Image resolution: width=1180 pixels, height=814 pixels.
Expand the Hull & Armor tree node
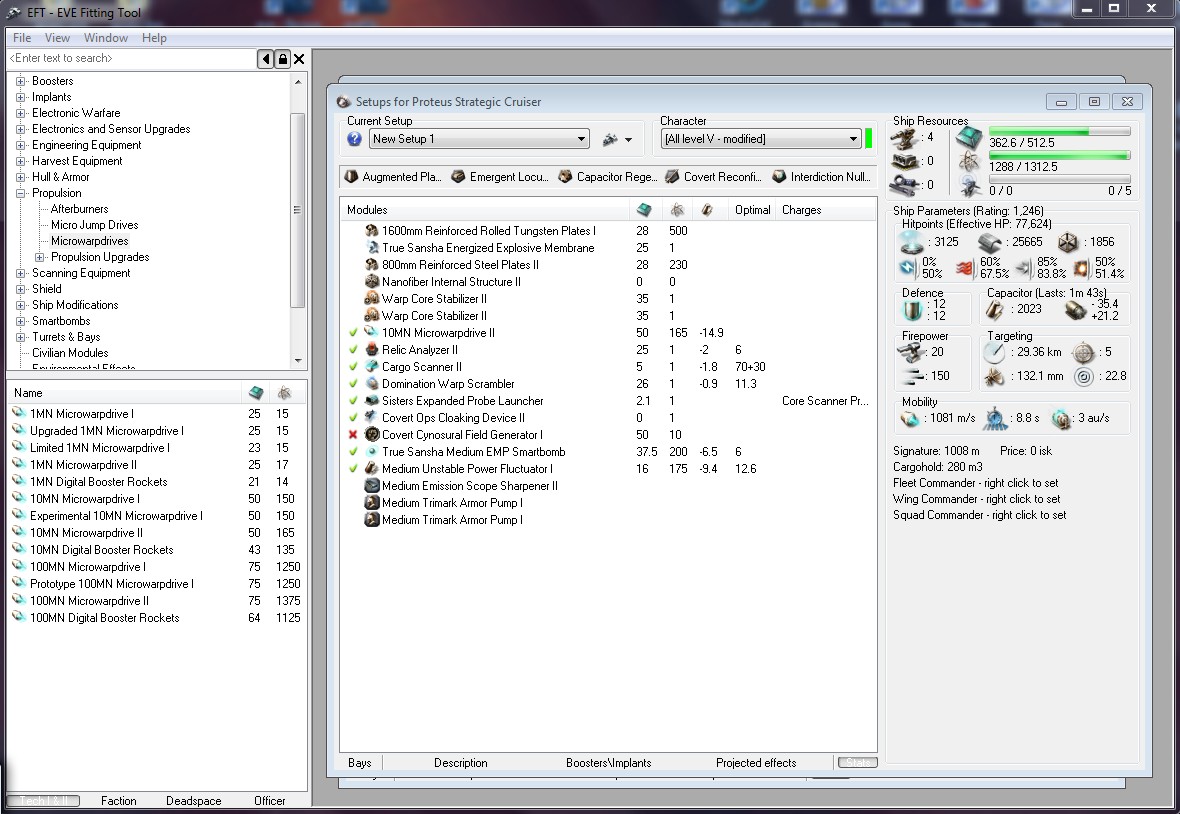(21, 178)
